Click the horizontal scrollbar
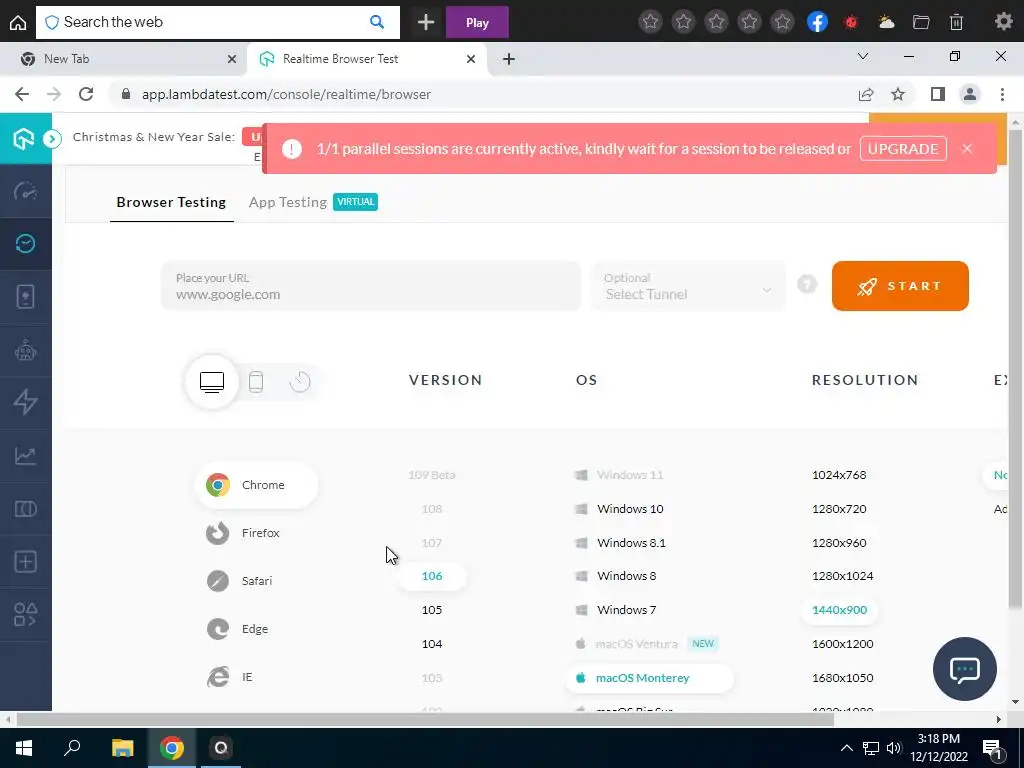 click(x=425, y=720)
